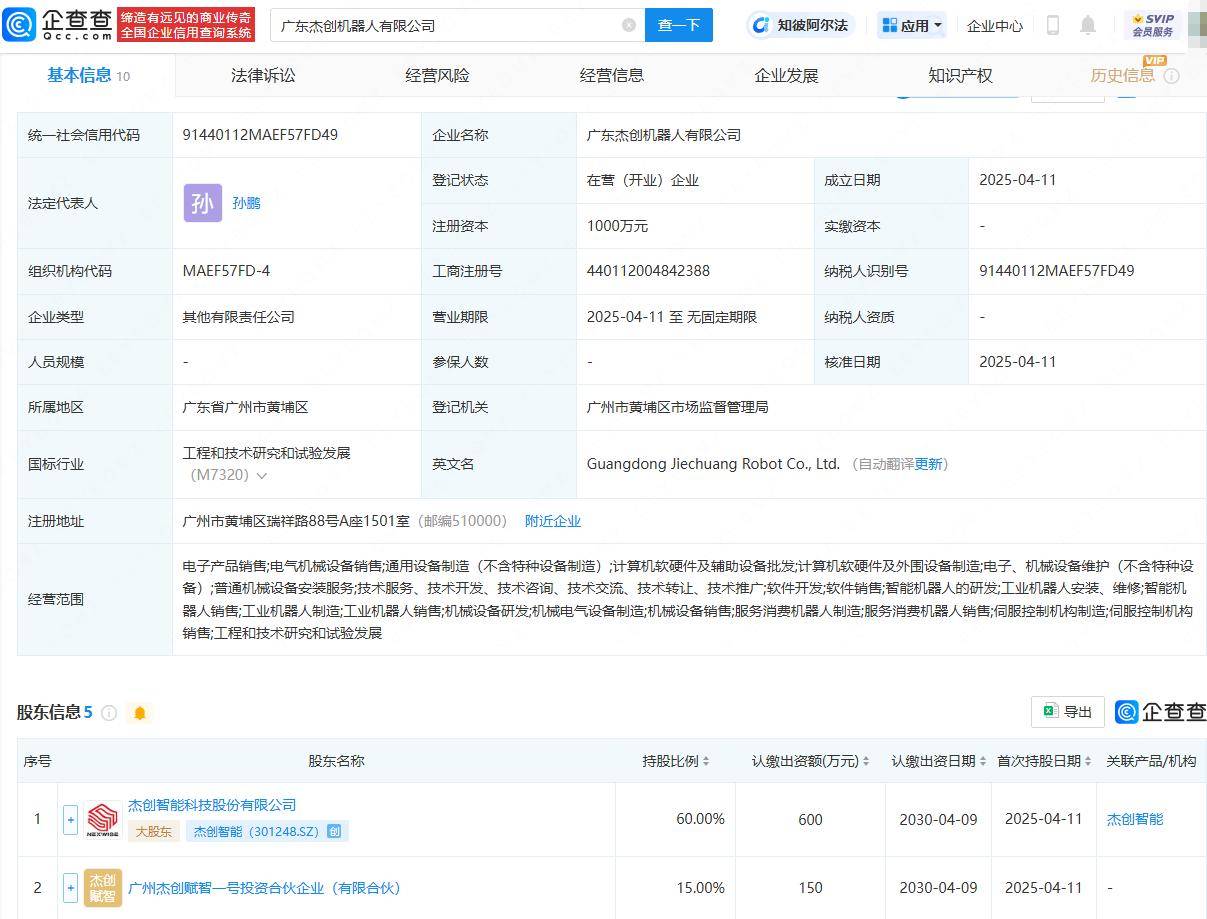
Task: Open legal representative 孙鹏 link
Action: tap(246, 203)
